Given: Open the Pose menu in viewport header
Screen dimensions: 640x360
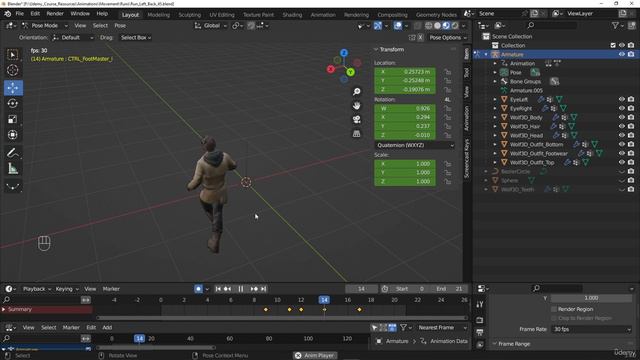Looking at the screenshot, I should click(120, 25).
